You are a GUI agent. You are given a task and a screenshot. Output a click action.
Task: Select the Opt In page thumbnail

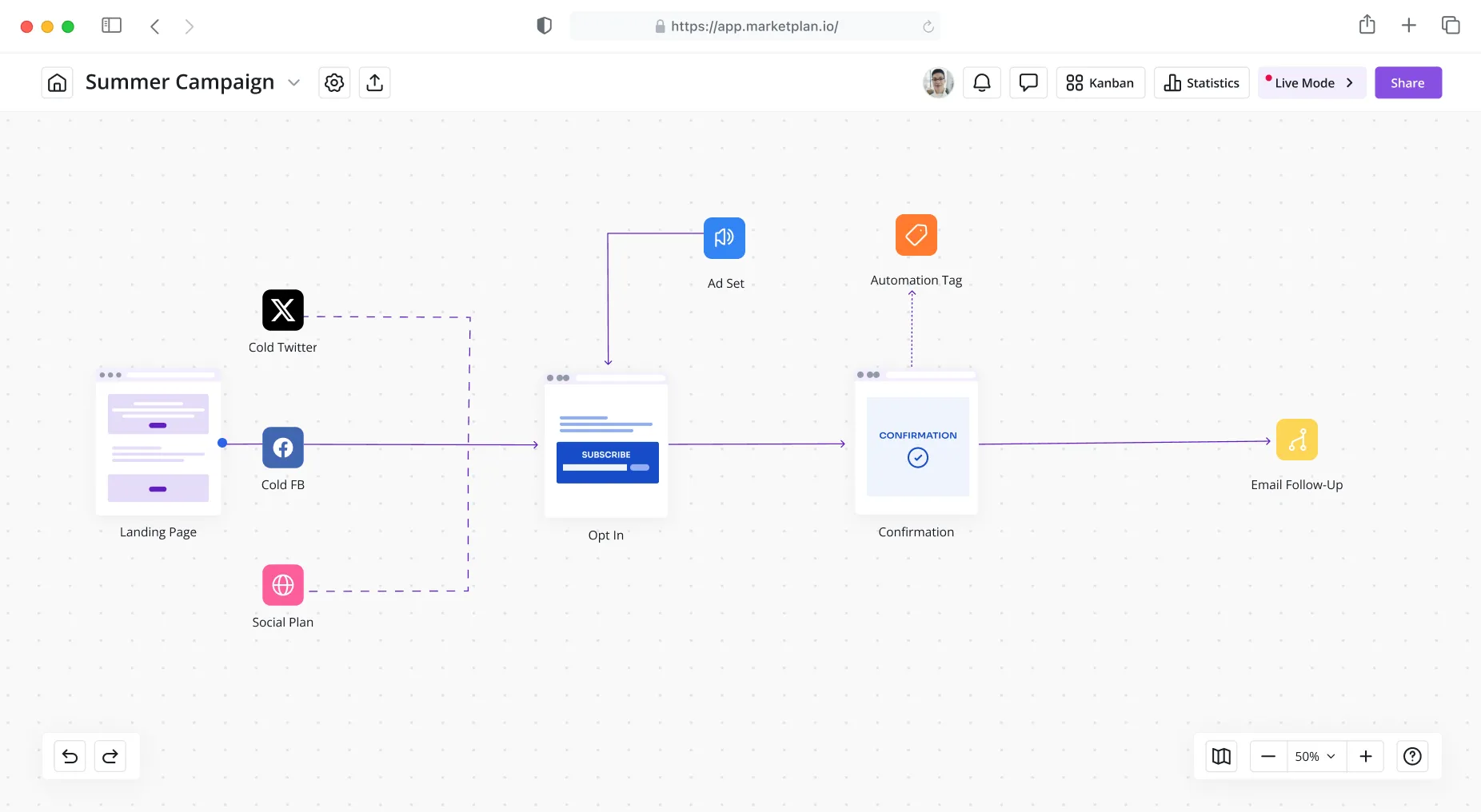pyautogui.click(x=606, y=445)
